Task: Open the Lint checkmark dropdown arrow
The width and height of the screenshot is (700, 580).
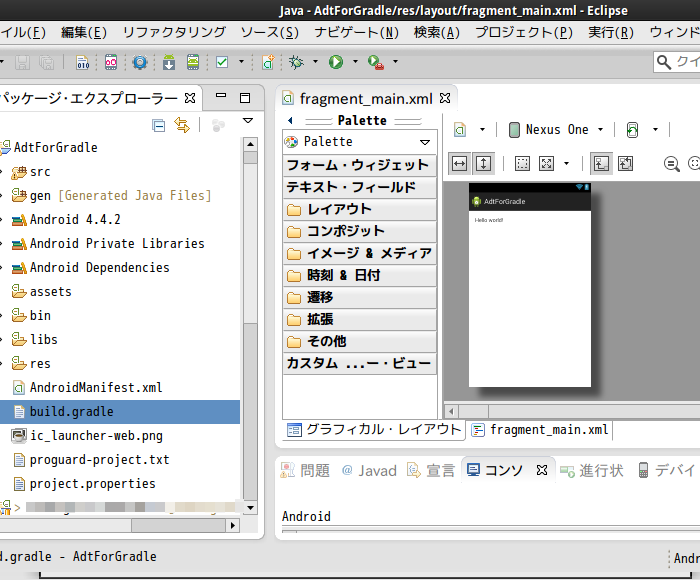Action: pos(242,61)
